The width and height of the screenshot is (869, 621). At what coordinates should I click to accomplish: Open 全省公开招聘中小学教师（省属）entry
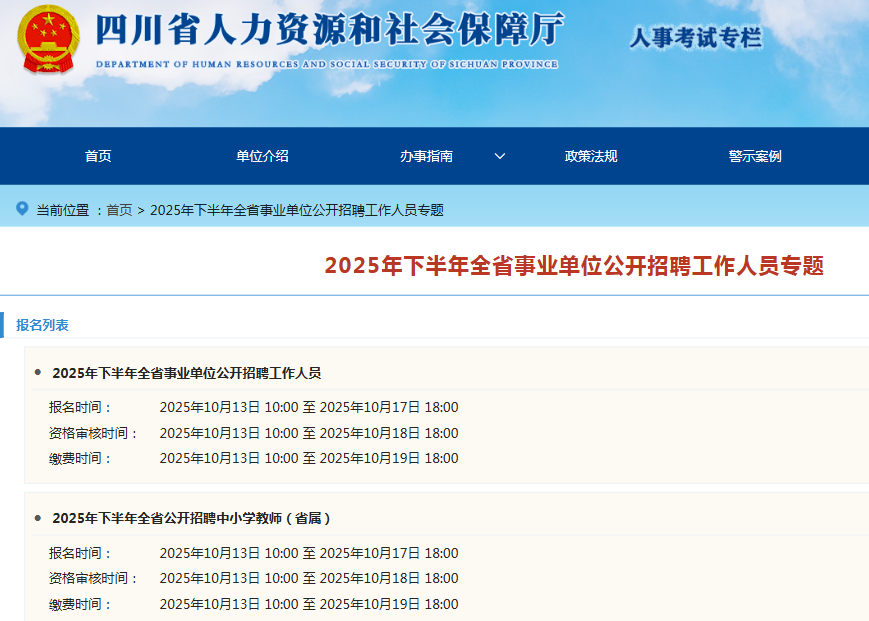[191, 518]
